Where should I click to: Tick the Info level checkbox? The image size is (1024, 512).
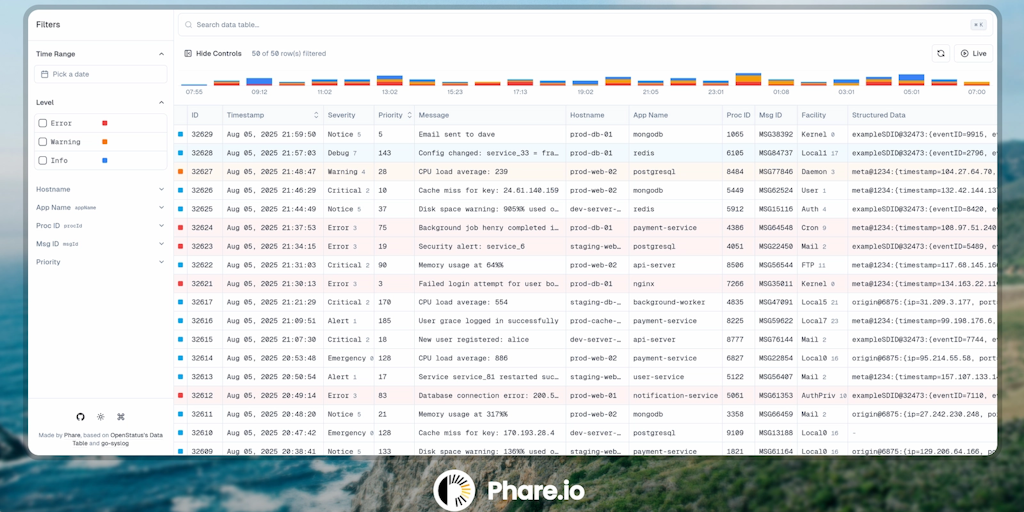pyautogui.click(x=43, y=160)
